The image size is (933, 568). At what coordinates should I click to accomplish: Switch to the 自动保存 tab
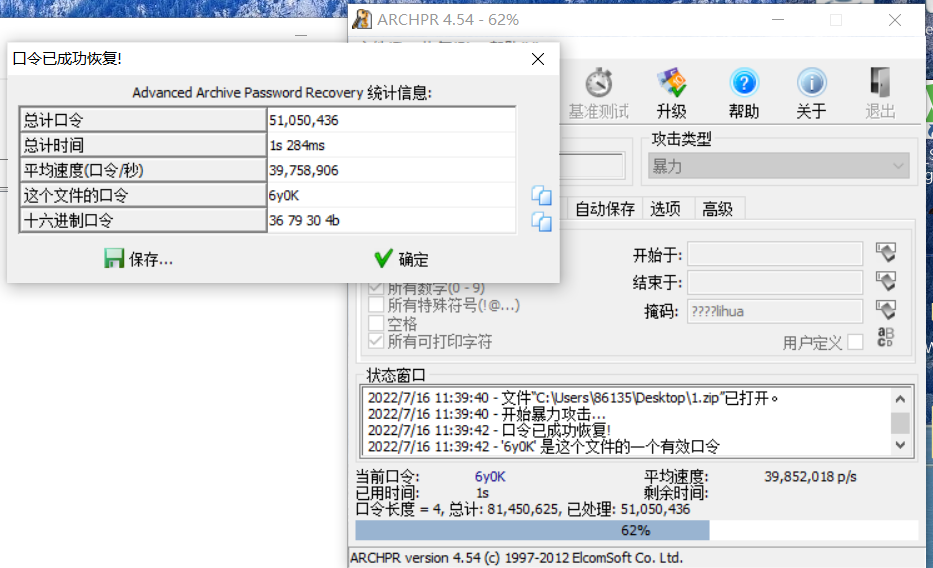(x=605, y=209)
